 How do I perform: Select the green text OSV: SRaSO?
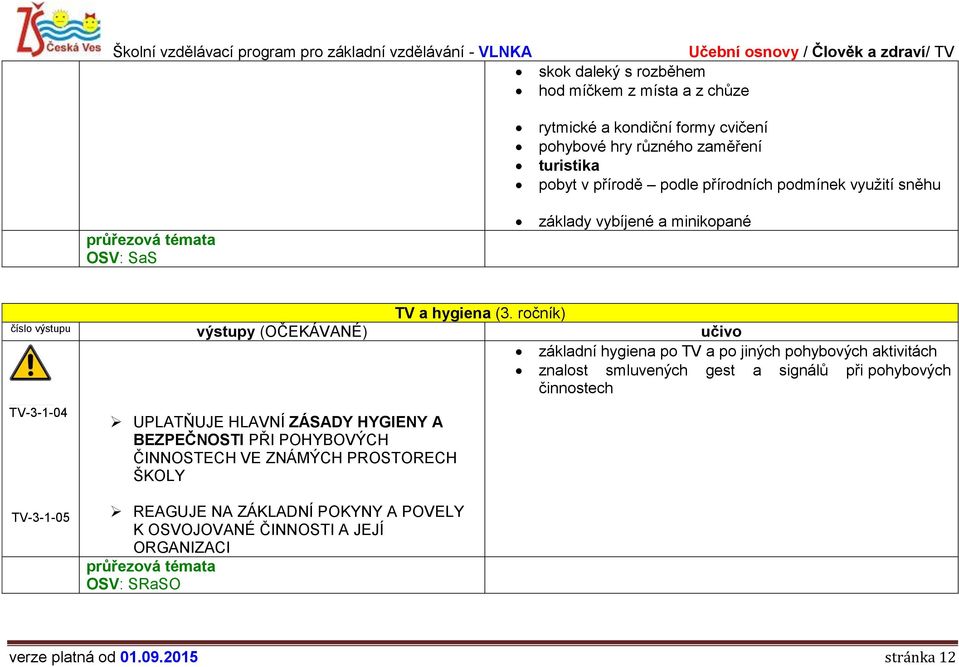point(133,584)
